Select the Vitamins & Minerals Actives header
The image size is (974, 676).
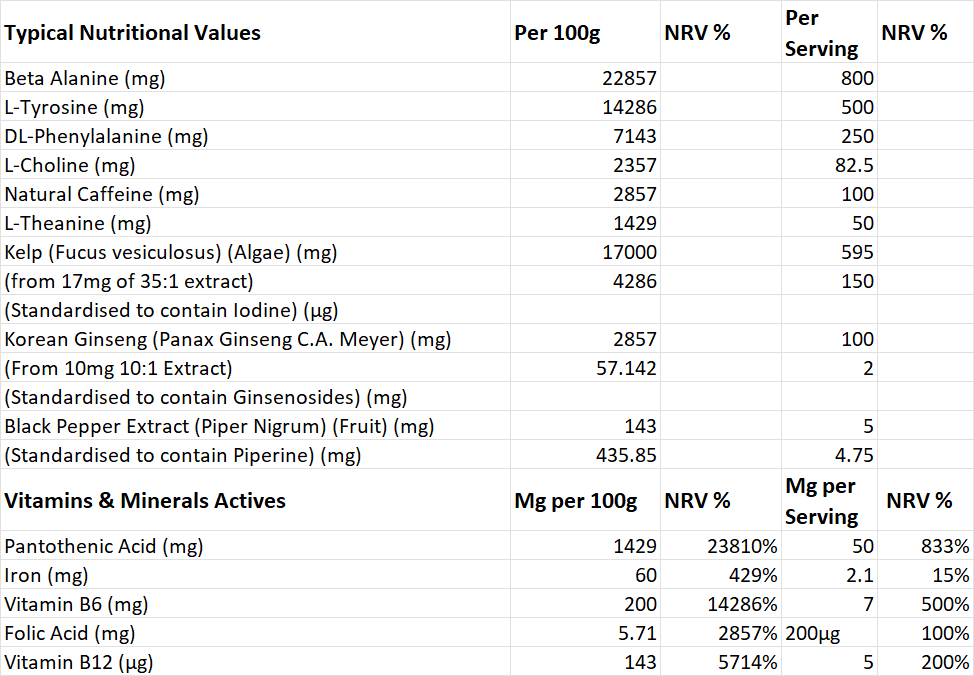[255, 500]
